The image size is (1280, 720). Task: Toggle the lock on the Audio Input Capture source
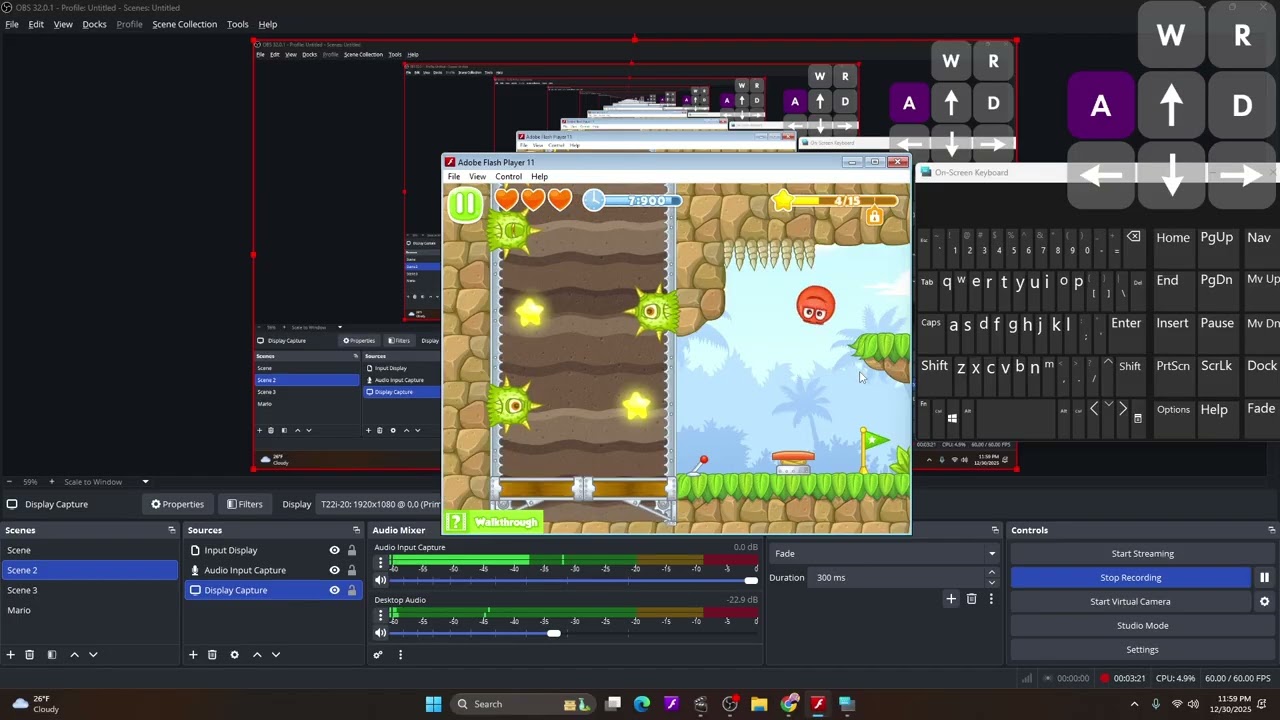351,570
